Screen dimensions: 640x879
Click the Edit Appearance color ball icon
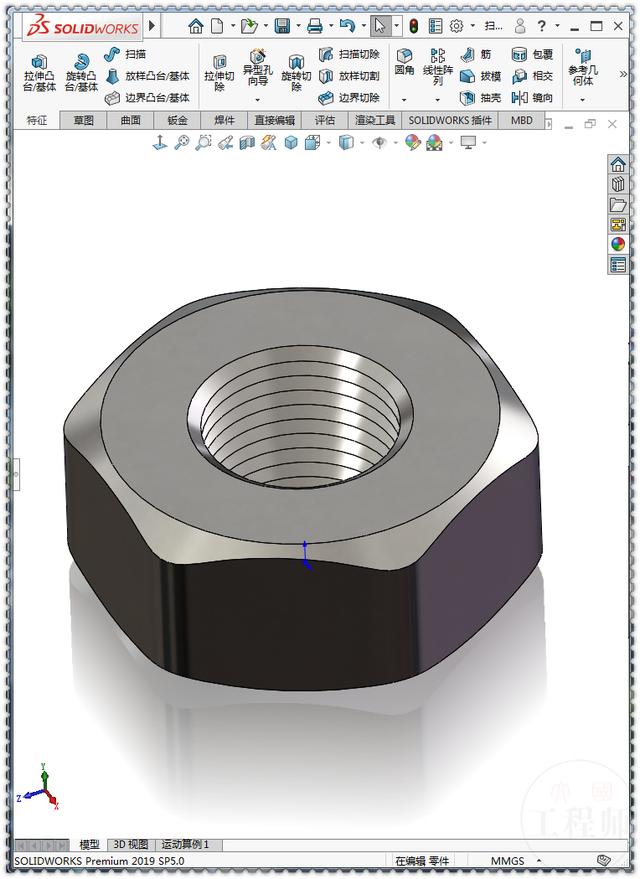[x=412, y=142]
